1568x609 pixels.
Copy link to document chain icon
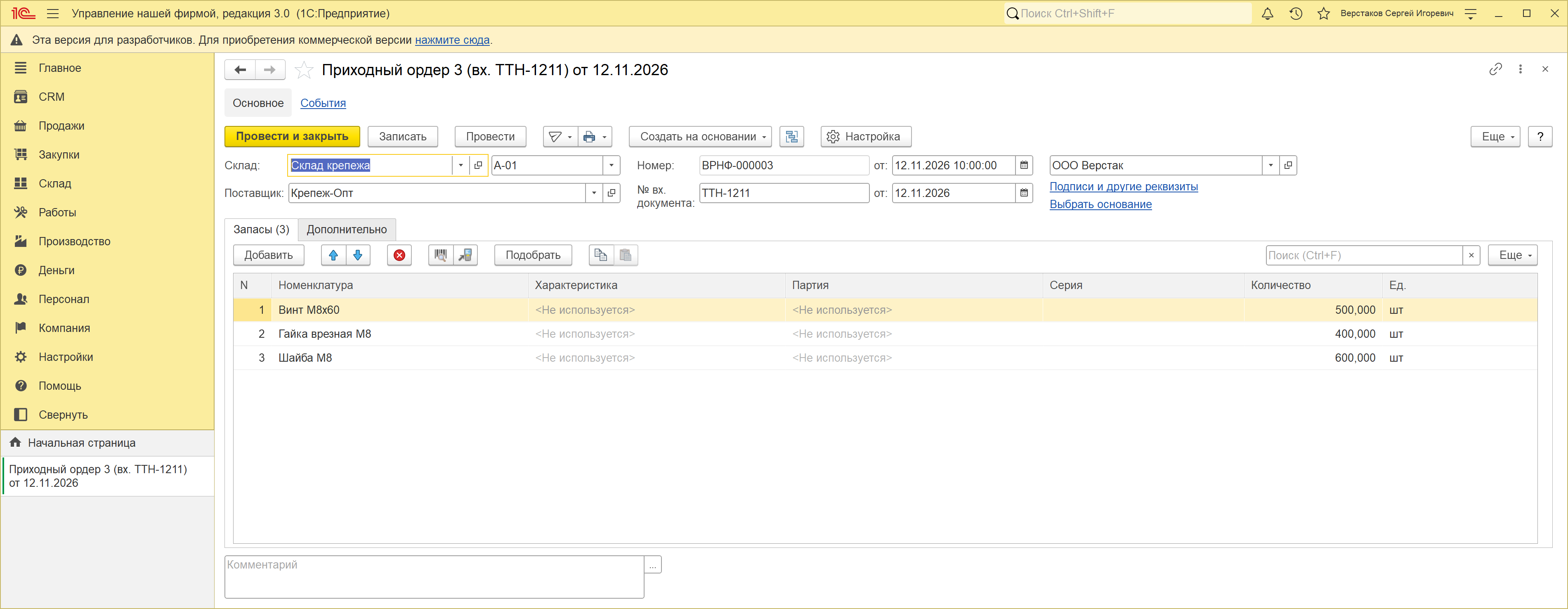coord(1495,69)
